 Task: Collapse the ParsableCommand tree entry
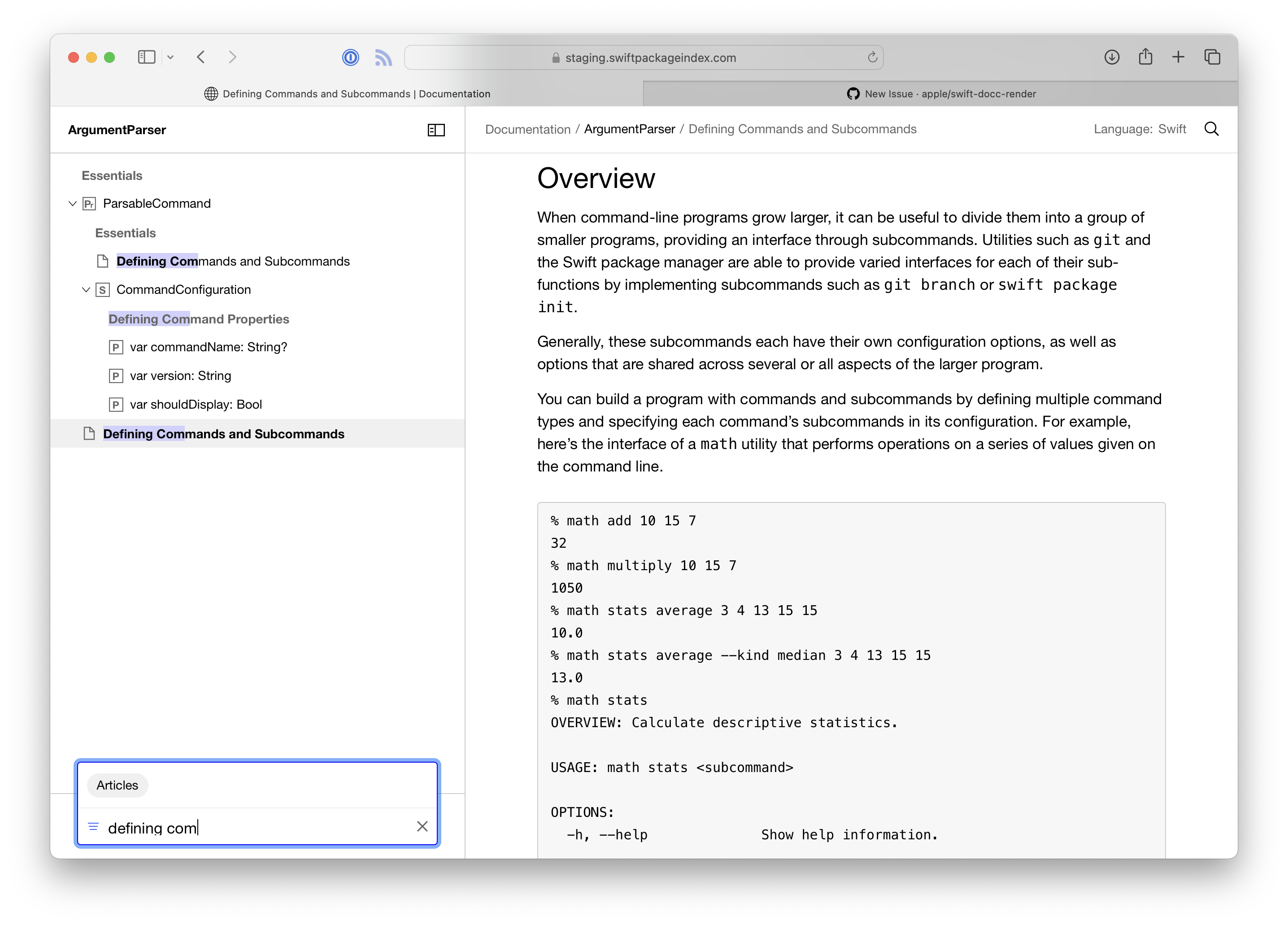pos(72,203)
